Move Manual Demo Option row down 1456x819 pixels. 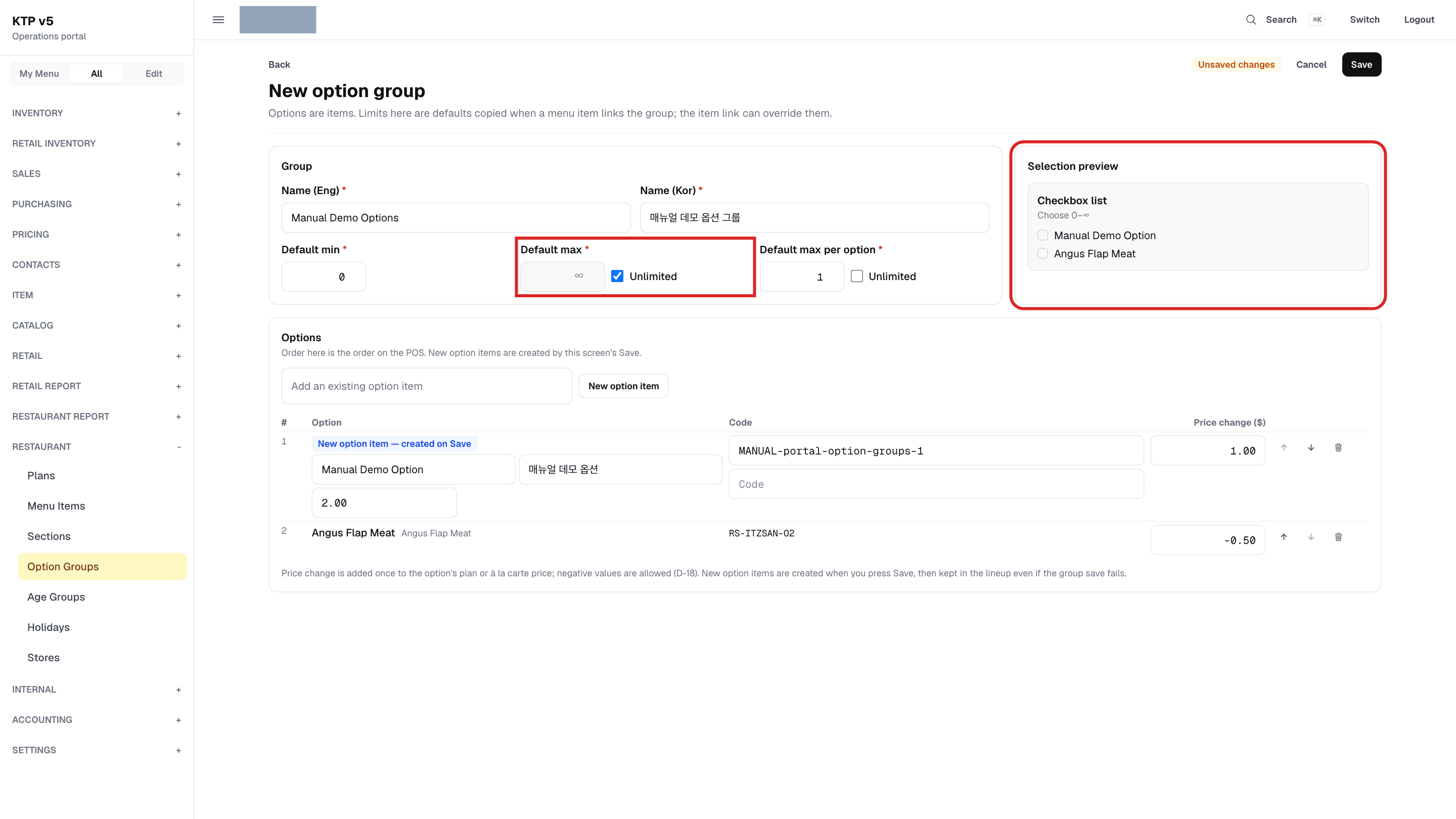pos(1311,447)
